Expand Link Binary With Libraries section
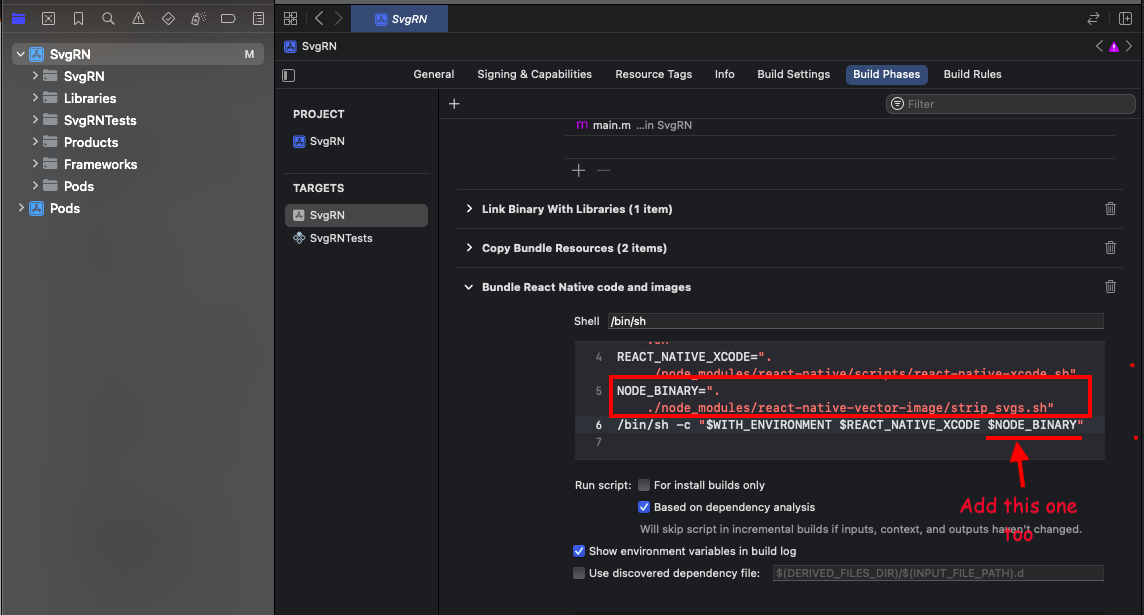This screenshot has width=1144, height=615. tap(469, 209)
